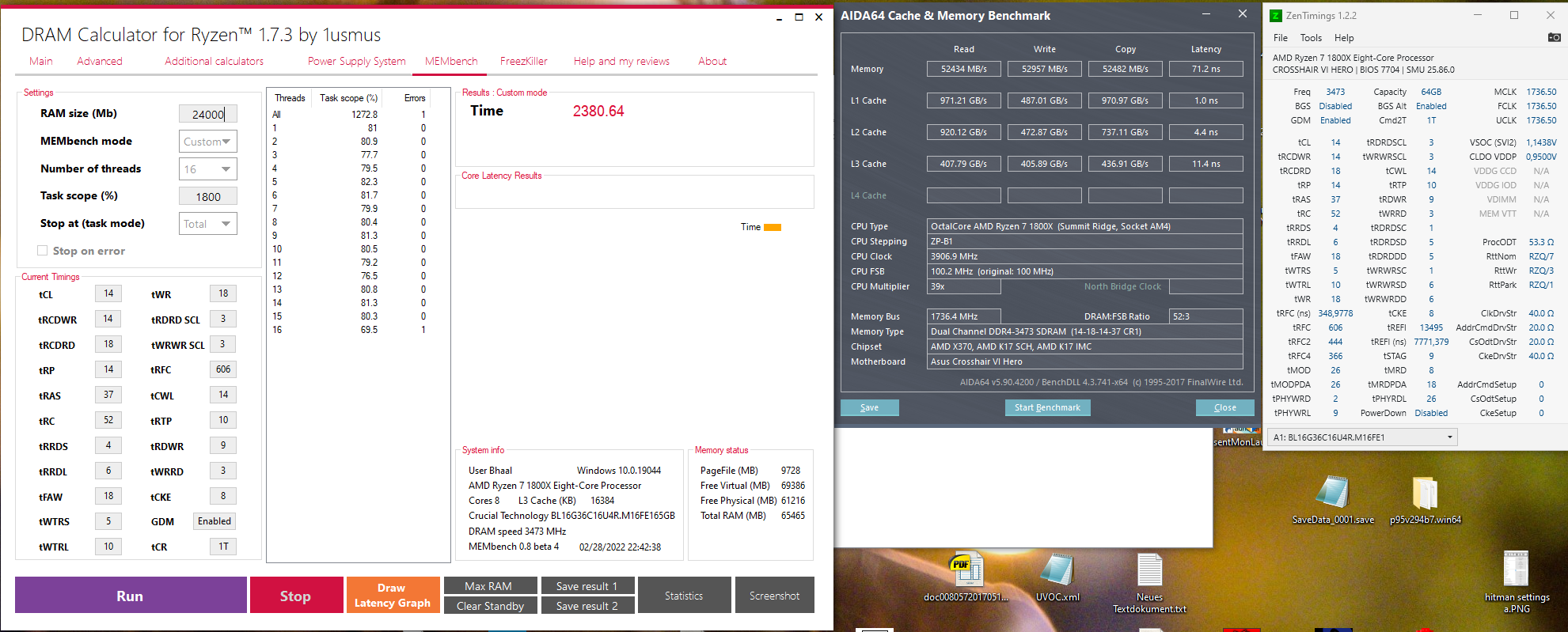Click the tRAS timing value field
1568x632 pixels.
(108, 395)
